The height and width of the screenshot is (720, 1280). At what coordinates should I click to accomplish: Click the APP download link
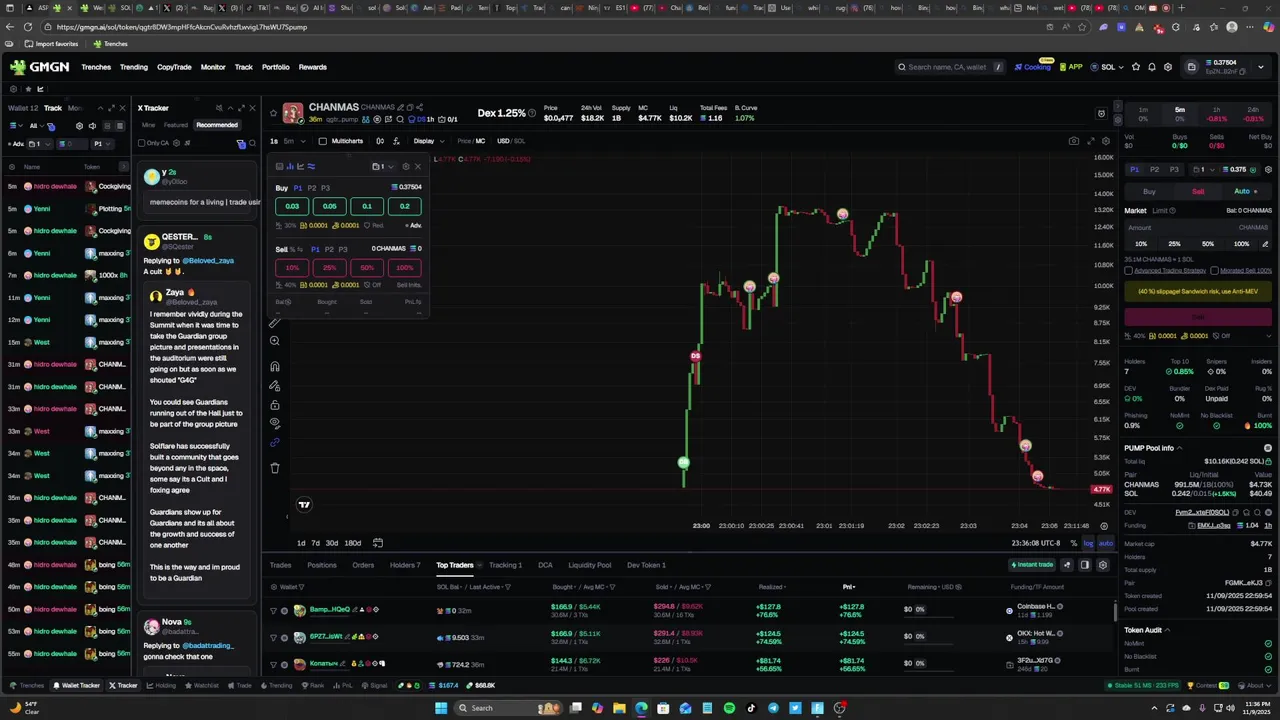(1071, 67)
